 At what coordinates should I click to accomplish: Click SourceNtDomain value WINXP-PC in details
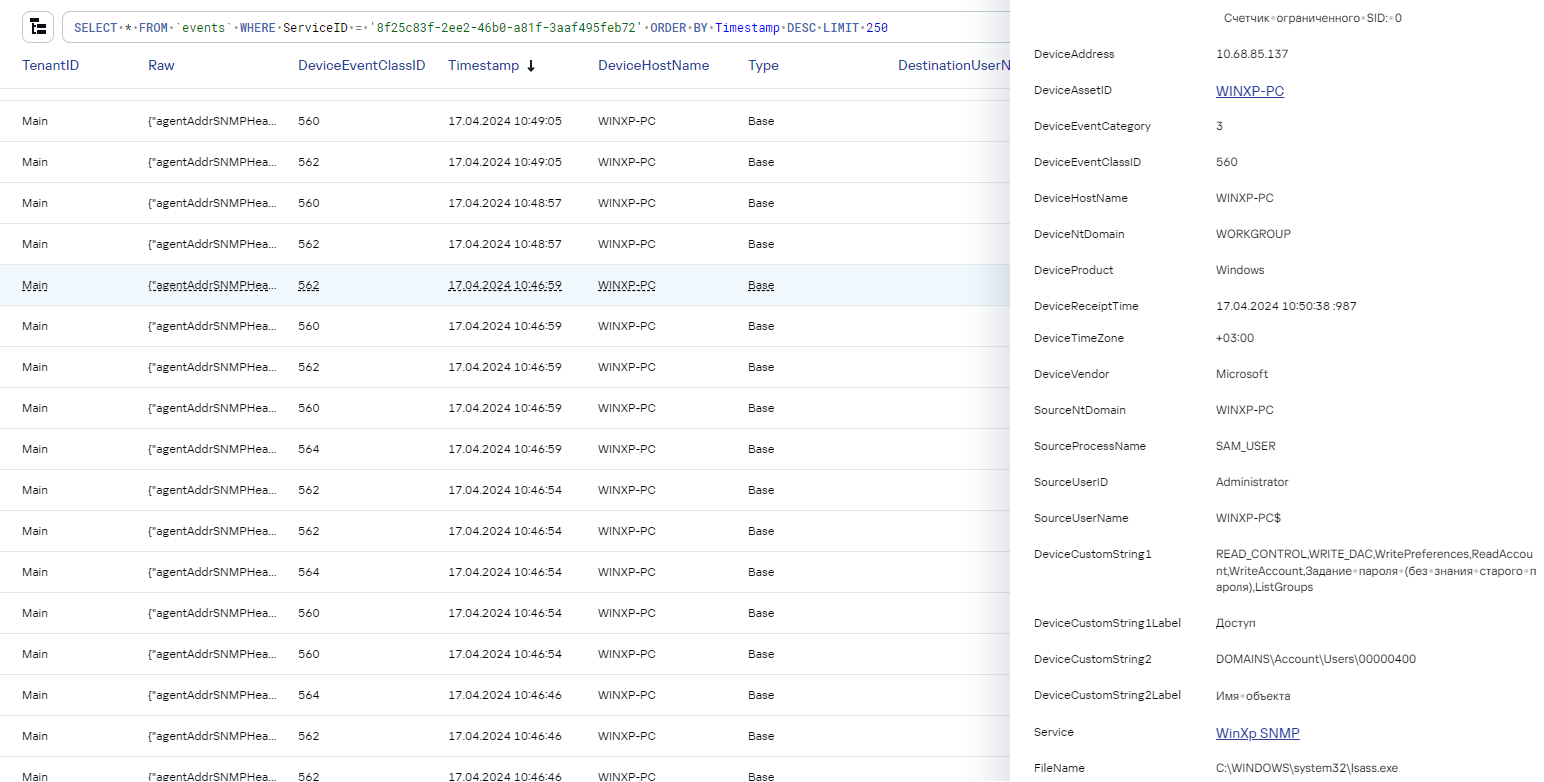pyautogui.click(x=1245, y=410)
